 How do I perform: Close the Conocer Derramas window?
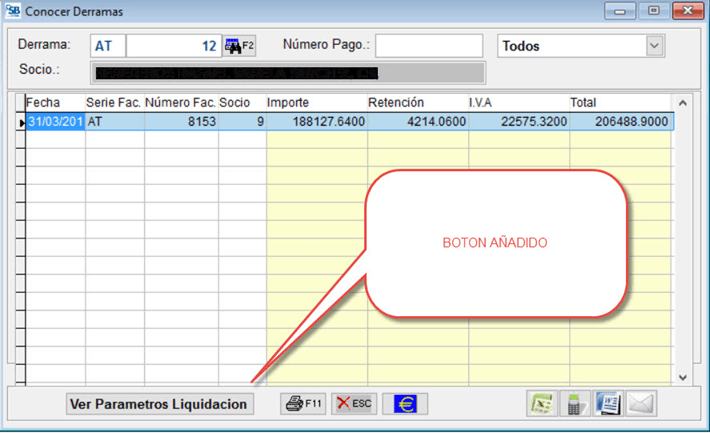(687, 10)
